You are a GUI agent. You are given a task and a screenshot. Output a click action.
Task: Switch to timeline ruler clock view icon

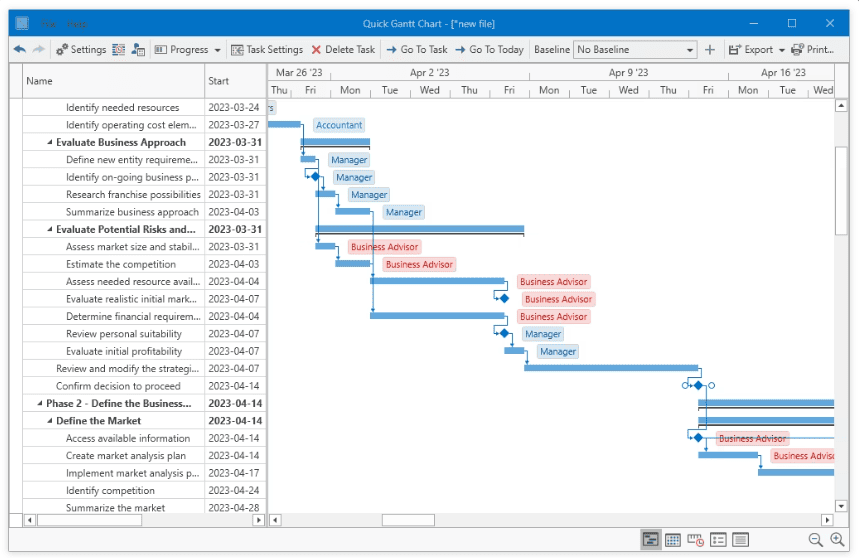point(695,540)
